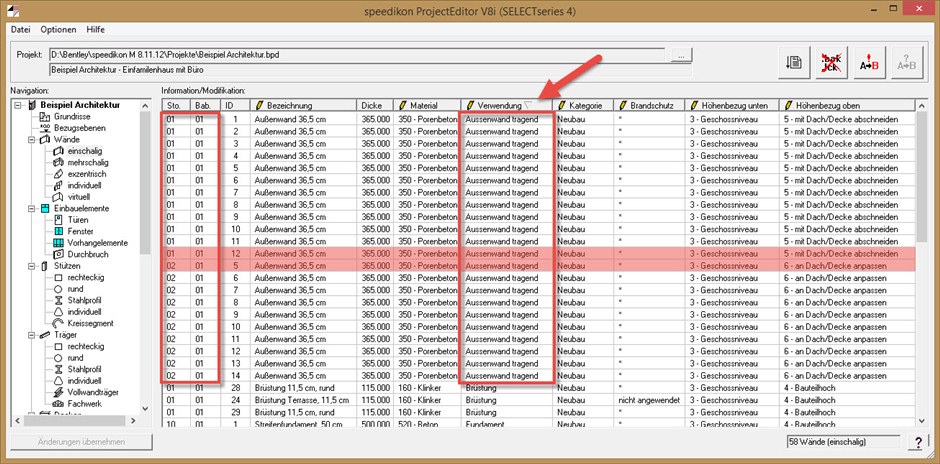Click the Fenster window icon
The image size is (940, 464).
58,231
